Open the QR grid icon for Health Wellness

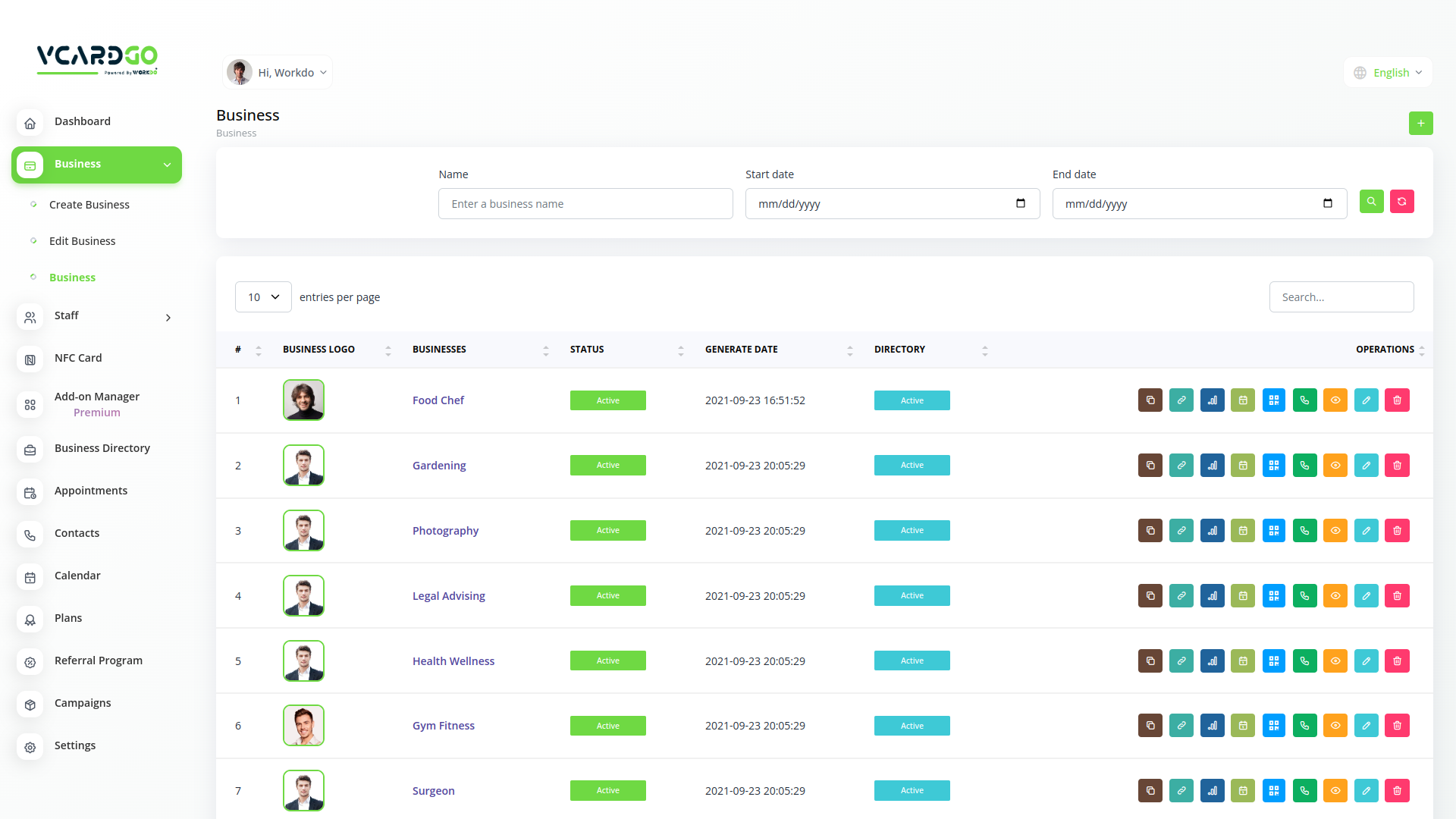coord(1274,661)
